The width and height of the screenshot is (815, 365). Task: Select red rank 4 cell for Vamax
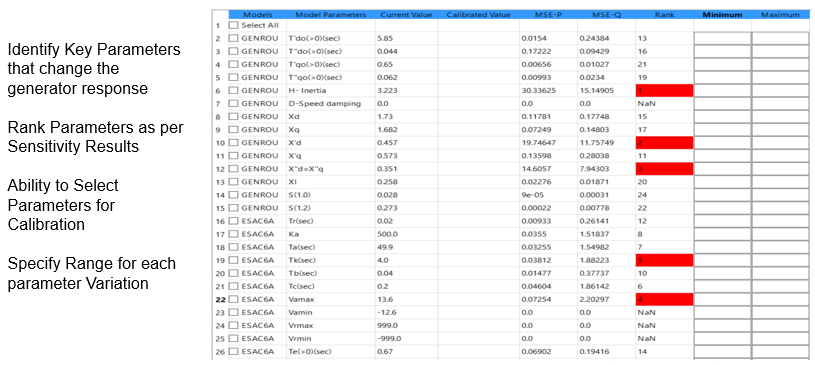coord(664,299)
